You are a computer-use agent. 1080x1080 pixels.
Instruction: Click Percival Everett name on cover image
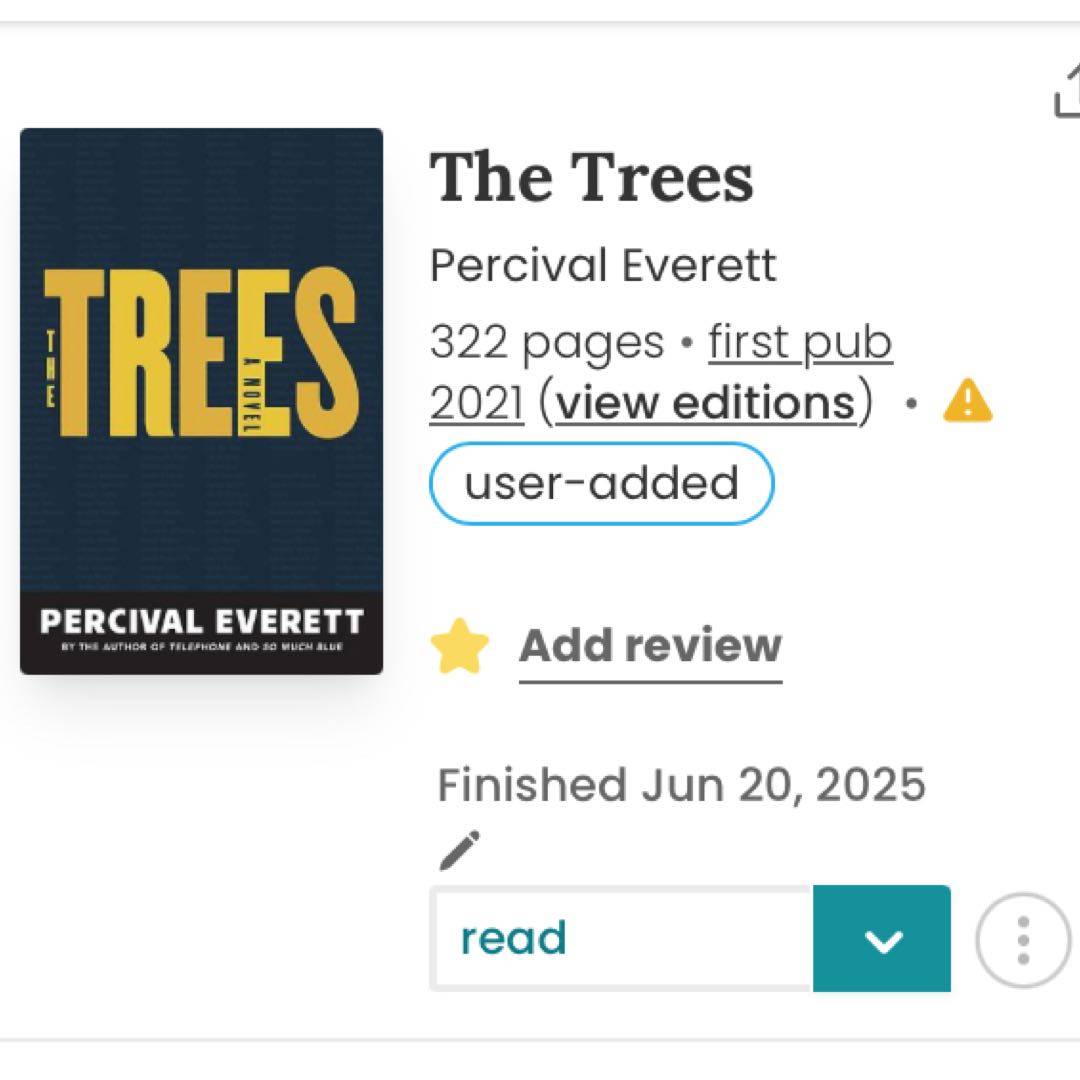click(x=201, y=621)
